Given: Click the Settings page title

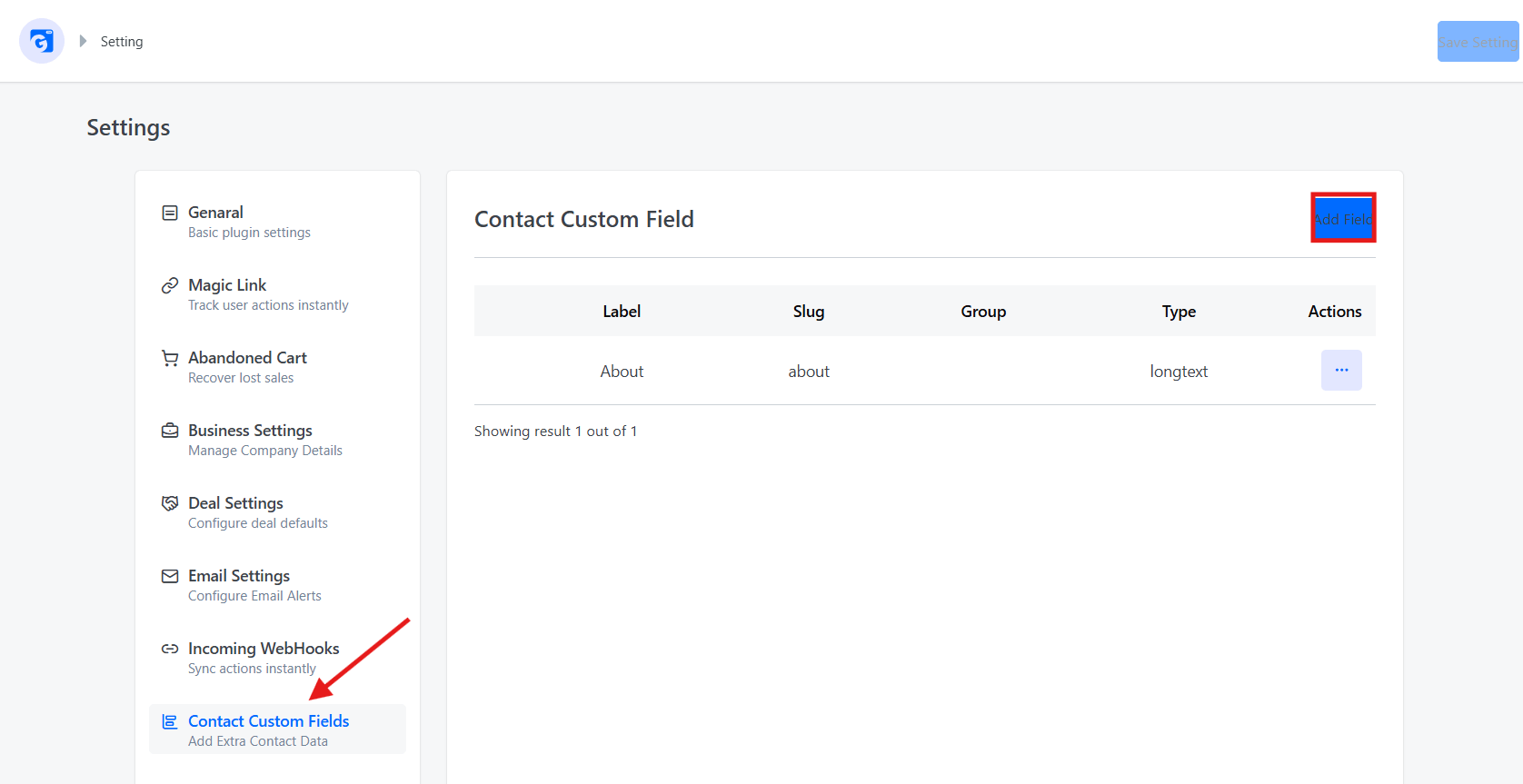Looking at the screenshot, I should [x=128, y=128].
